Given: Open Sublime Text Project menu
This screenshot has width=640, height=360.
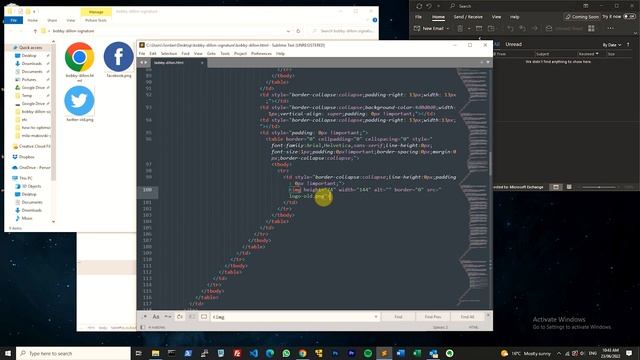Looking at the screenshot, I should (240, 53).
